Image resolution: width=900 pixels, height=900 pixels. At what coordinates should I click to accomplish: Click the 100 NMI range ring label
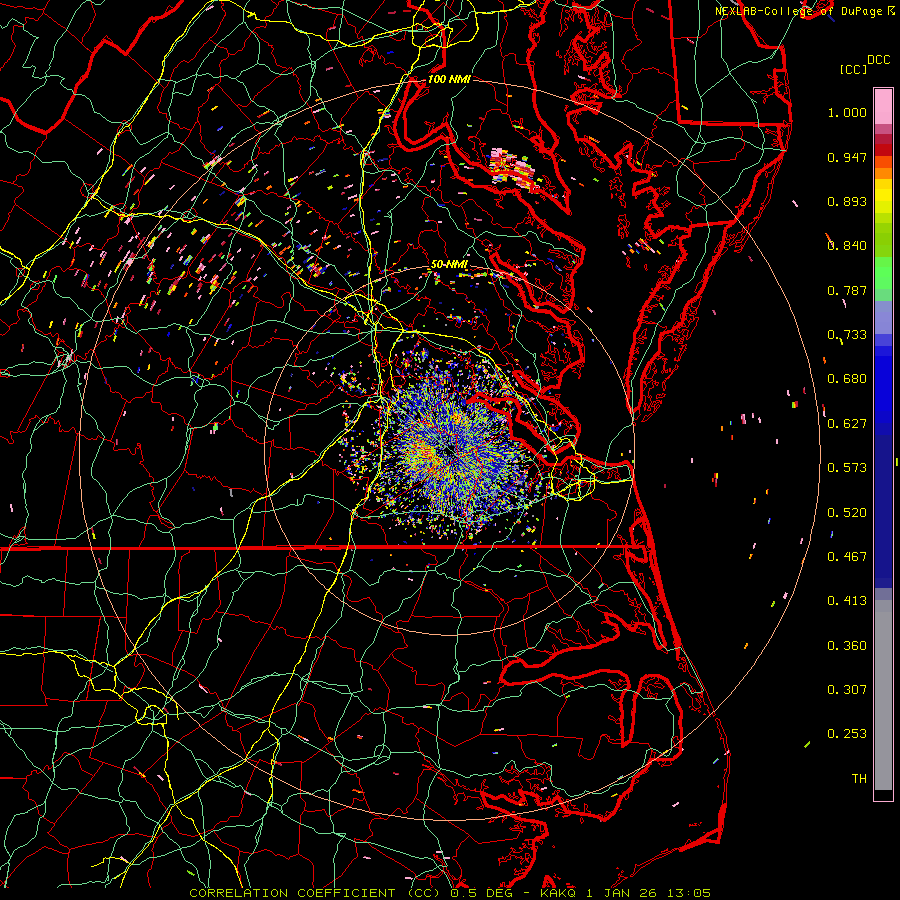point(449,79)
